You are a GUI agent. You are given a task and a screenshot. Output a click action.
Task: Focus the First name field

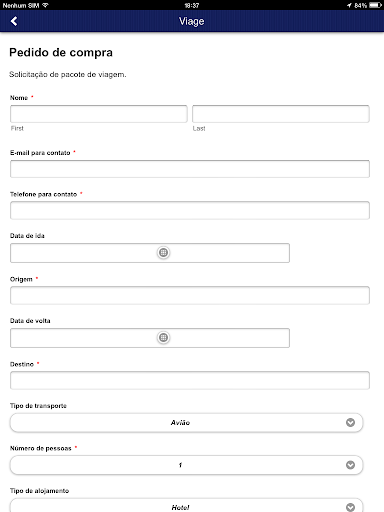click(x=99, y=114)
